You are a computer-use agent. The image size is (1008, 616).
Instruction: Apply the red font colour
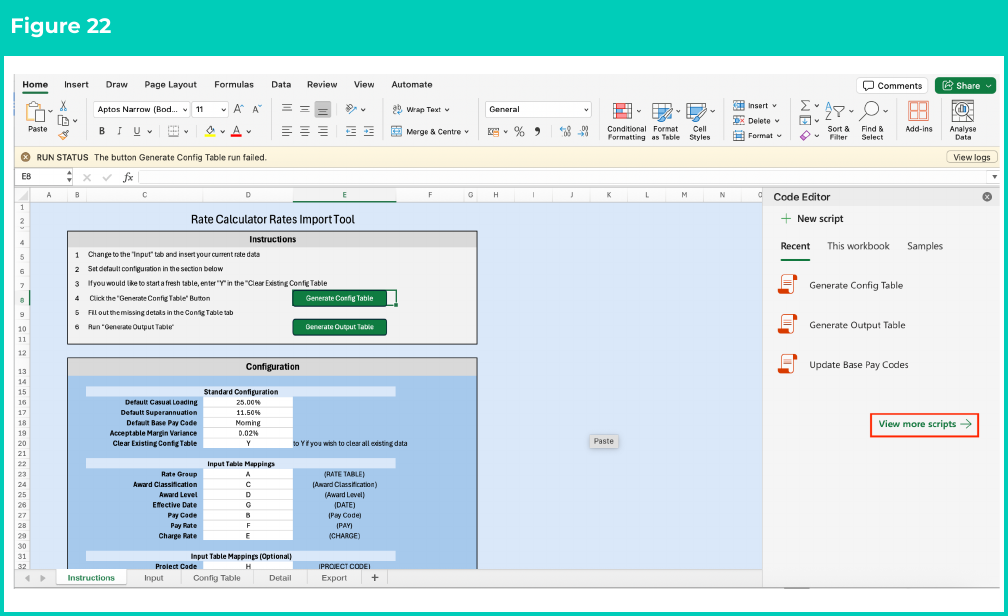[236, 131]
